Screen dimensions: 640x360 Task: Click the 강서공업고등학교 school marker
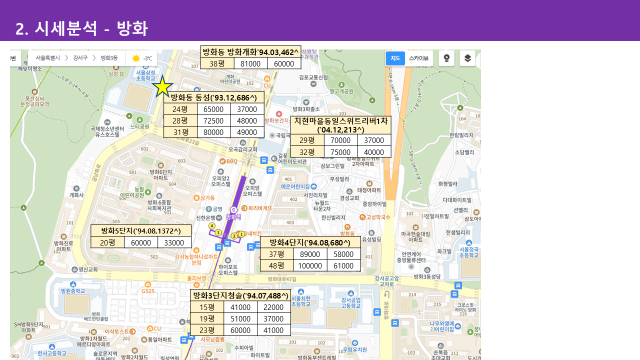pos(351,293)
